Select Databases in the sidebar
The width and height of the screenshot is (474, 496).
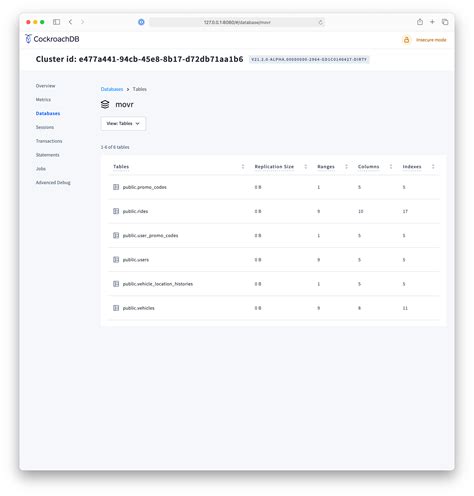click(x=48, y=113)
